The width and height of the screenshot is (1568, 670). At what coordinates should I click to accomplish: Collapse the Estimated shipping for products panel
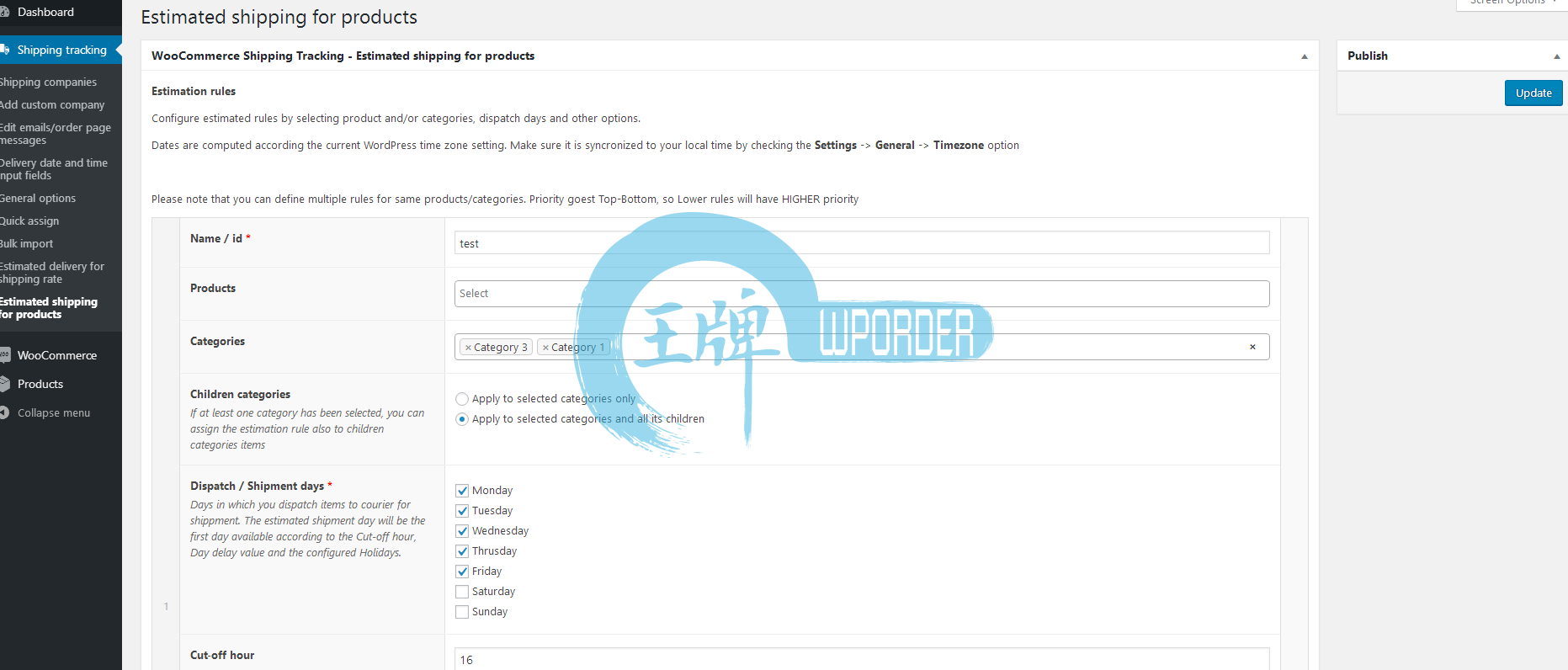1305,56
